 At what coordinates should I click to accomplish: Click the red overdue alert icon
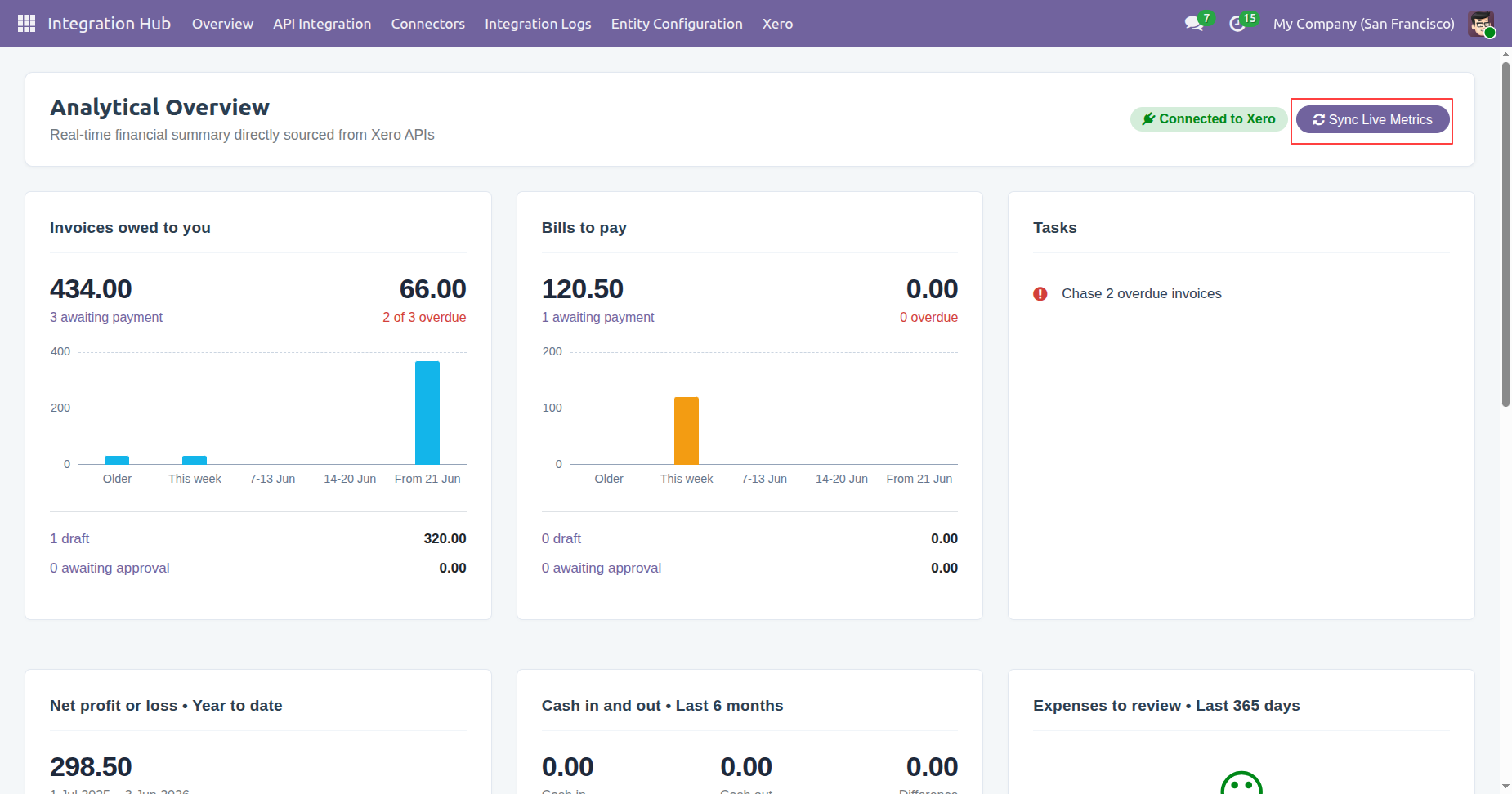pyautogui.click(x=1040, y=294)
